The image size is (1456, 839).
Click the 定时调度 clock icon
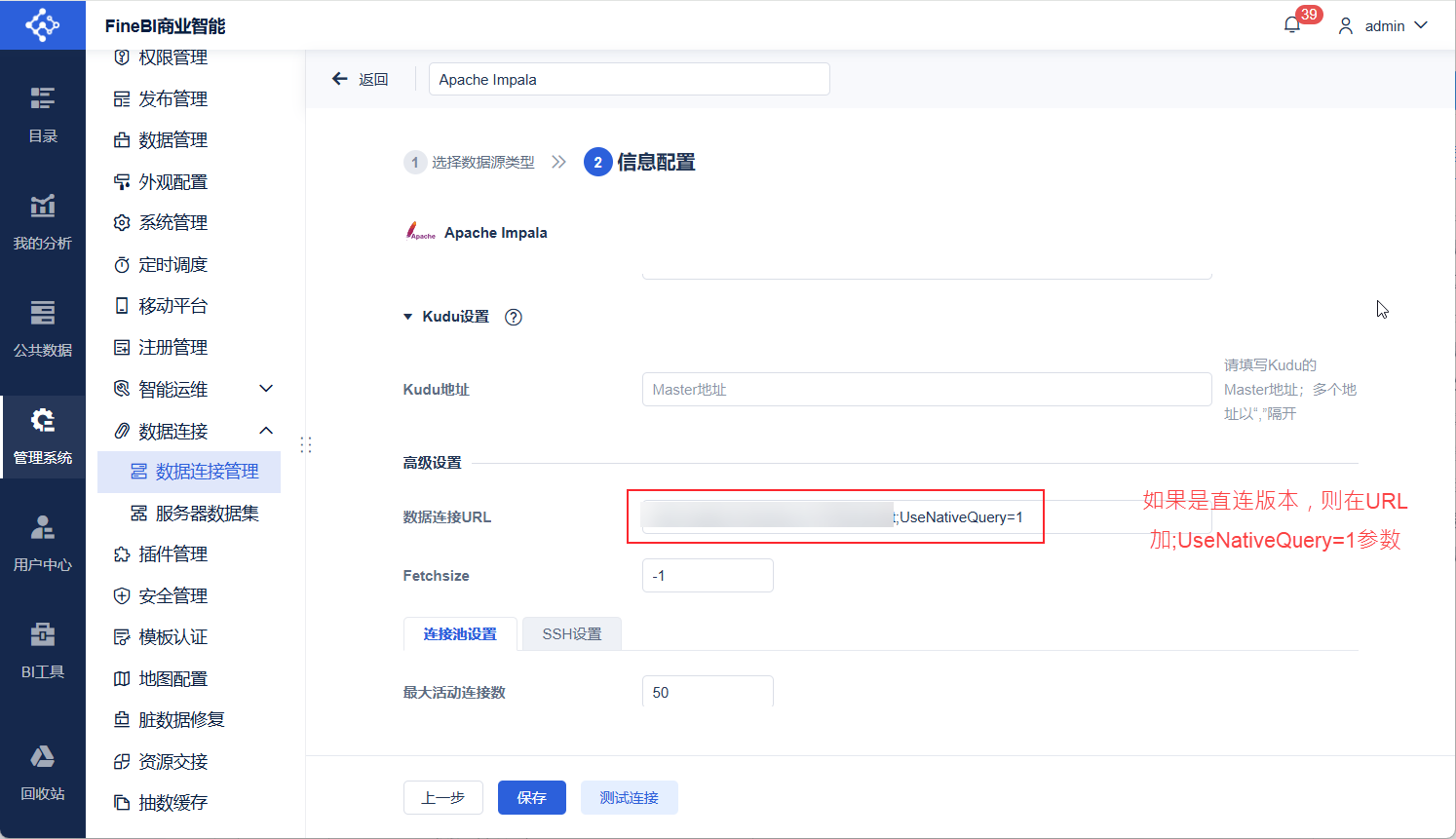[122, 265]
